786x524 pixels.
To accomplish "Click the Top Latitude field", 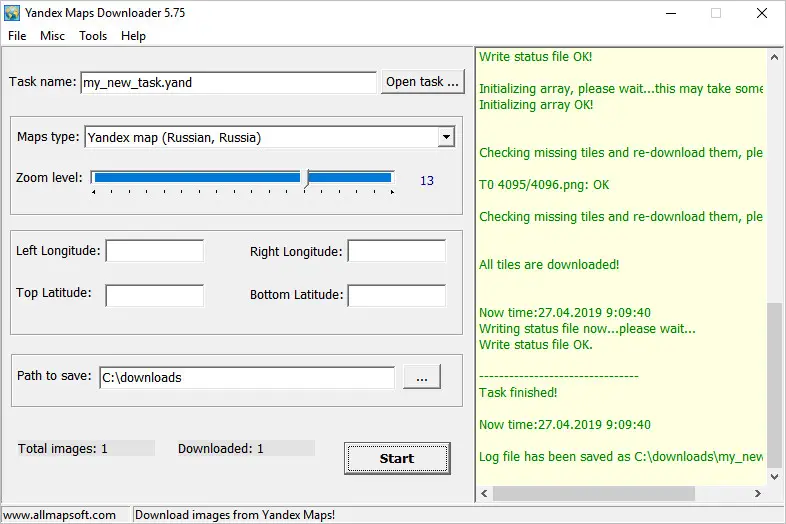I will (155, 295).
